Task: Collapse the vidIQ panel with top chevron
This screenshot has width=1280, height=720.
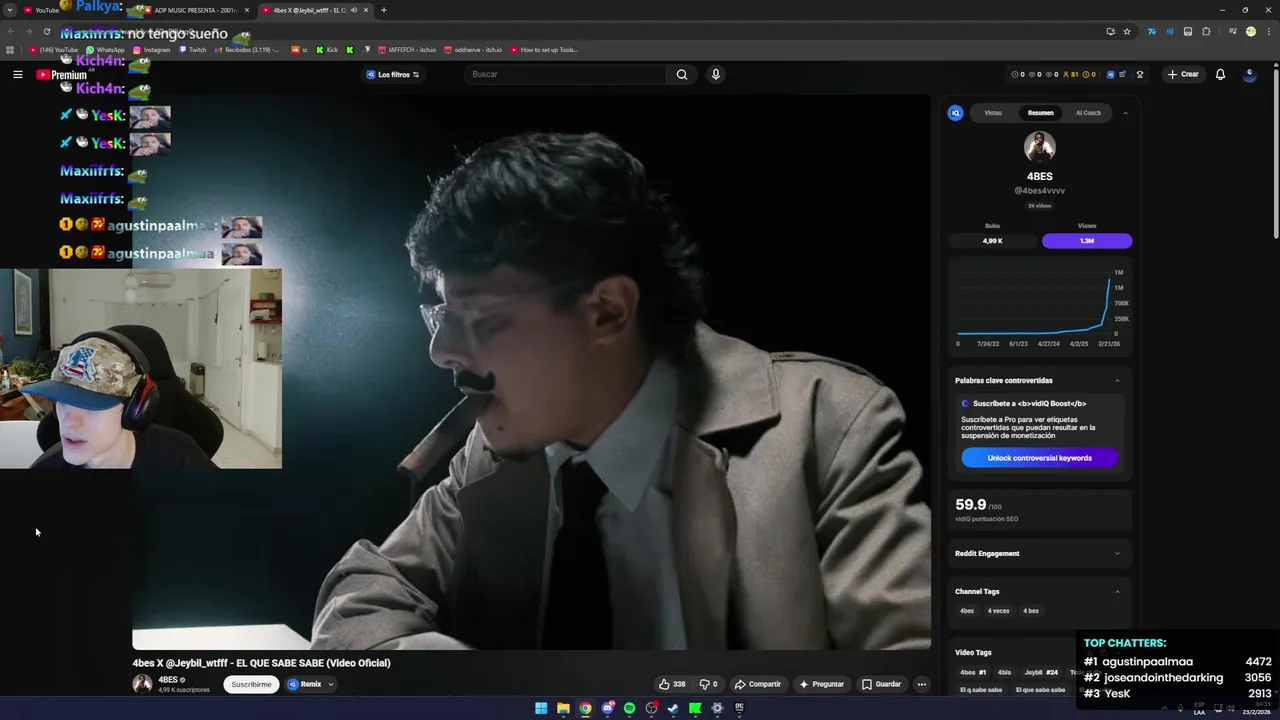Action: point(1125,113)
